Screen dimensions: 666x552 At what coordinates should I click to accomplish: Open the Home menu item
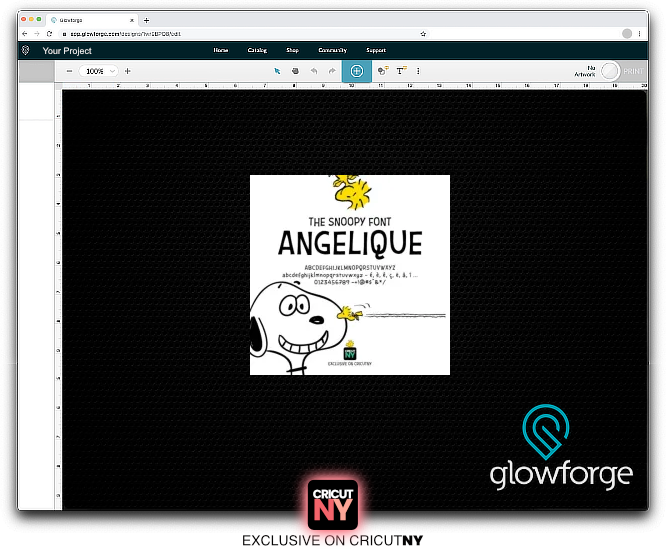(220, 50)
